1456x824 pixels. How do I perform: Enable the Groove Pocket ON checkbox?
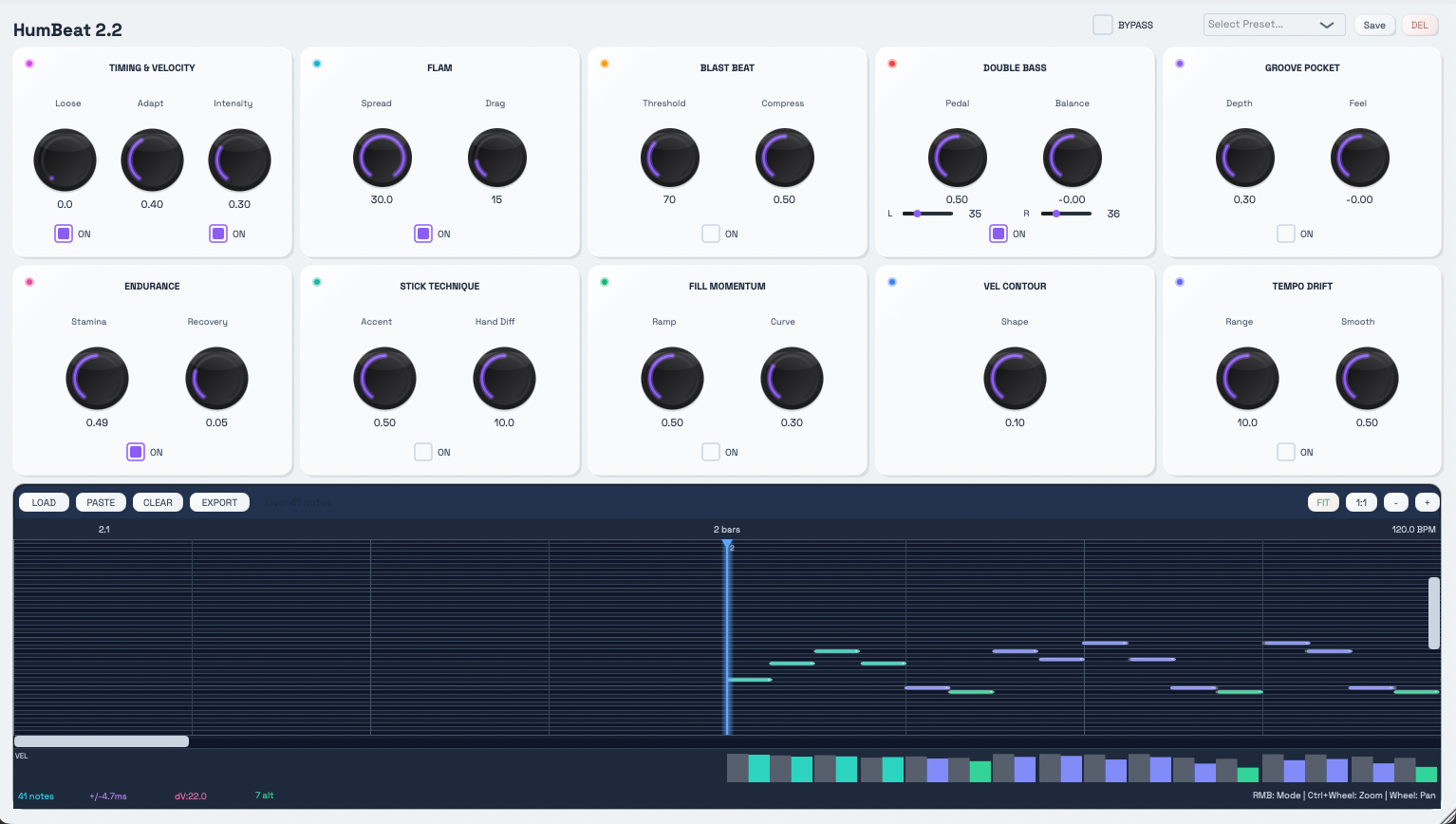[x=1286, y=234]
